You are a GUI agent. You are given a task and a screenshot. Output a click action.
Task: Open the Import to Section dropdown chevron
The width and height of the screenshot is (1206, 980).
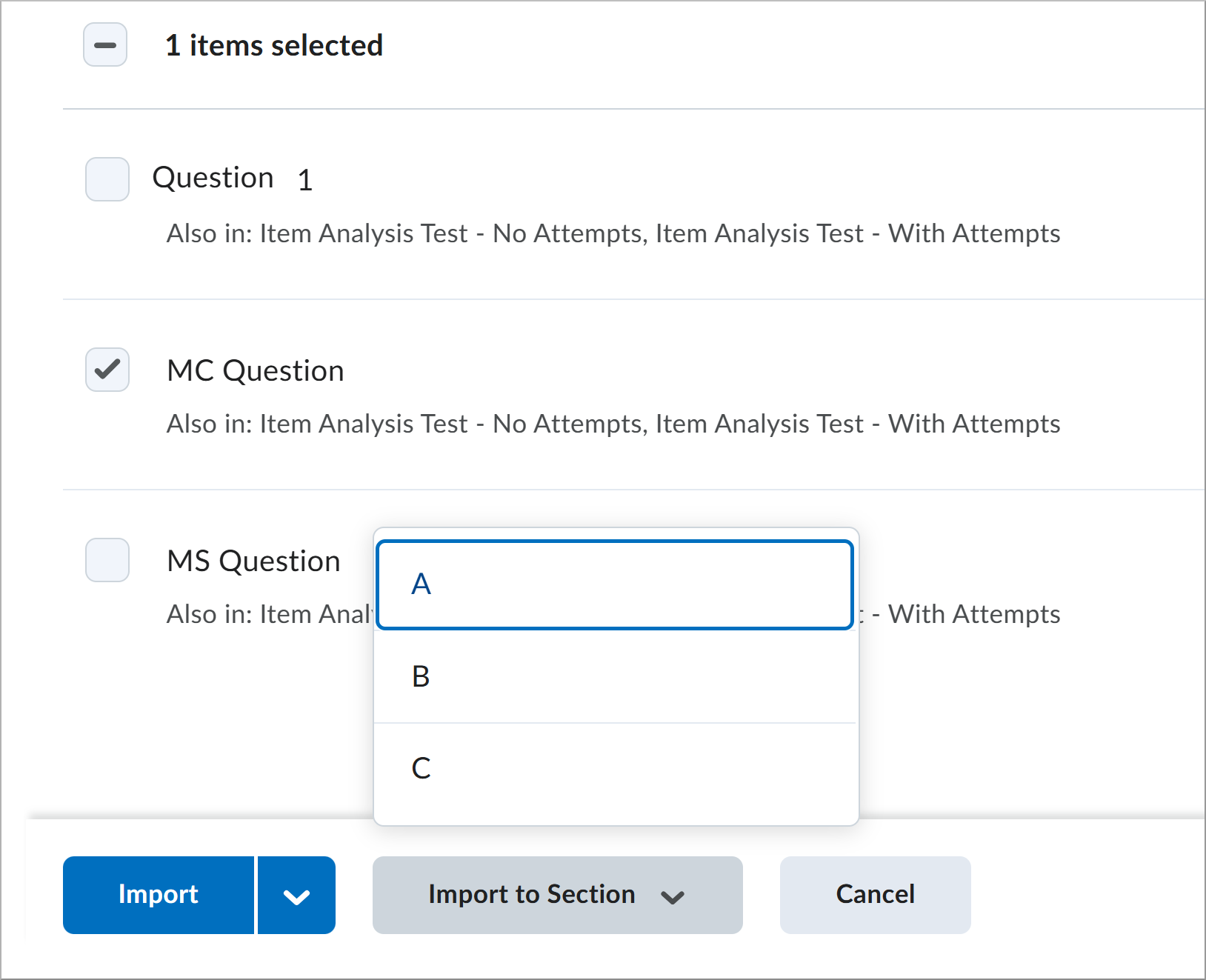click(673, 896)
